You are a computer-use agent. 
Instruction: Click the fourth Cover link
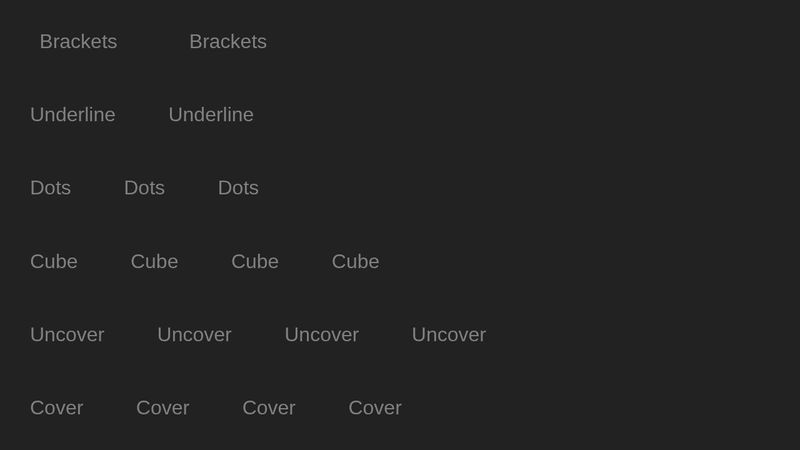[x=375, y=408]
